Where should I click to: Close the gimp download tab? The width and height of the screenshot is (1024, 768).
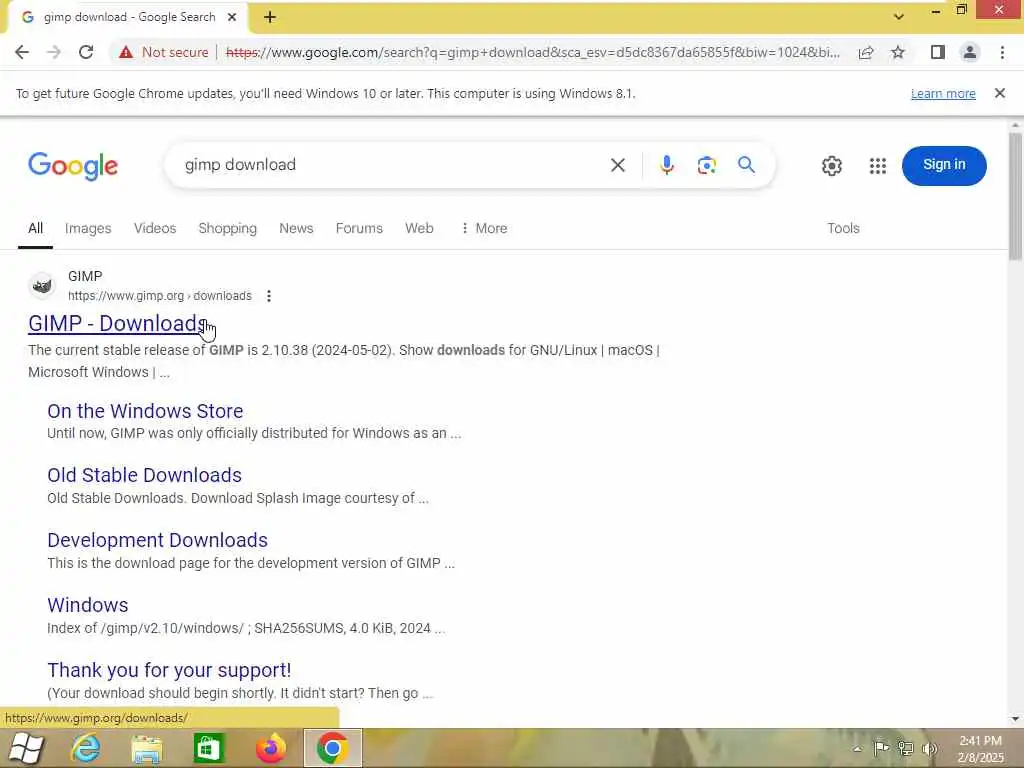coord(232,18)
